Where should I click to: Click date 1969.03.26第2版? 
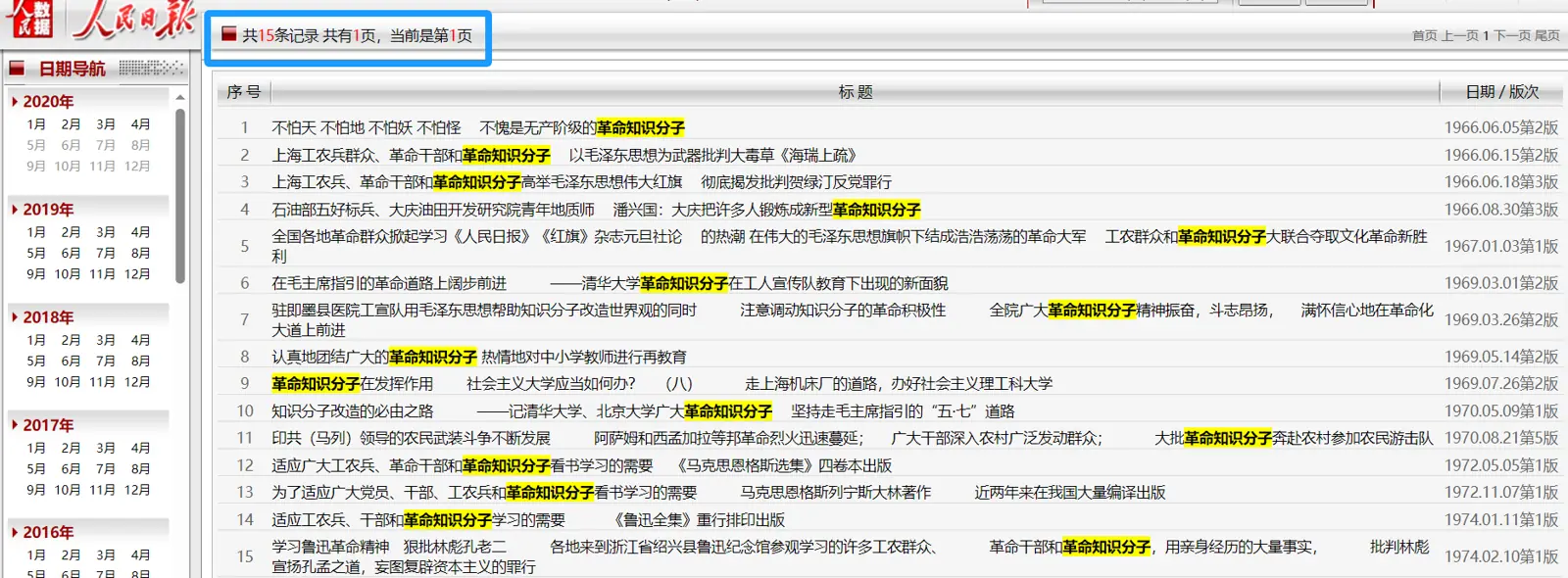point(1500,319)
